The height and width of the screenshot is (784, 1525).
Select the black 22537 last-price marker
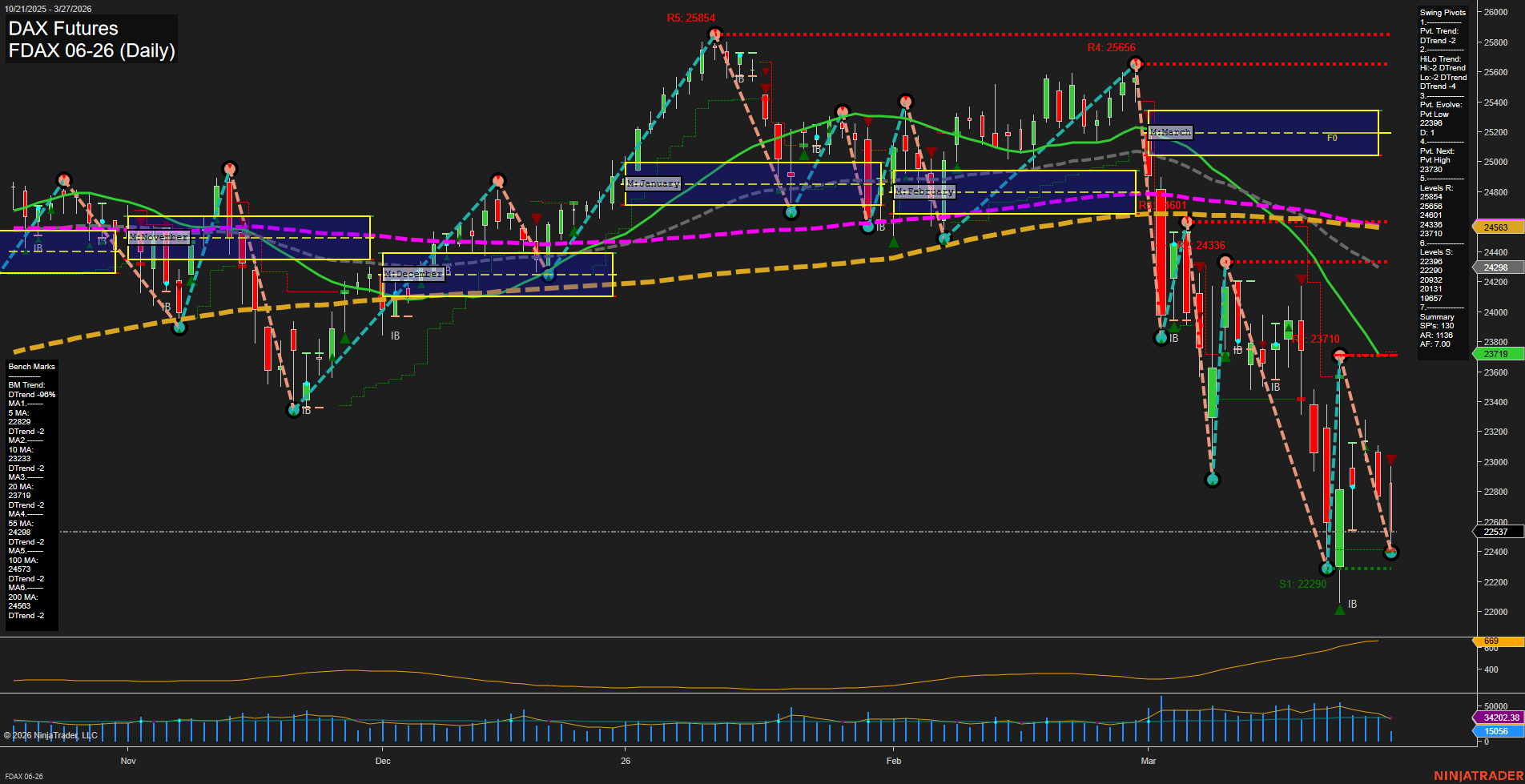(x=1497, y=532)
